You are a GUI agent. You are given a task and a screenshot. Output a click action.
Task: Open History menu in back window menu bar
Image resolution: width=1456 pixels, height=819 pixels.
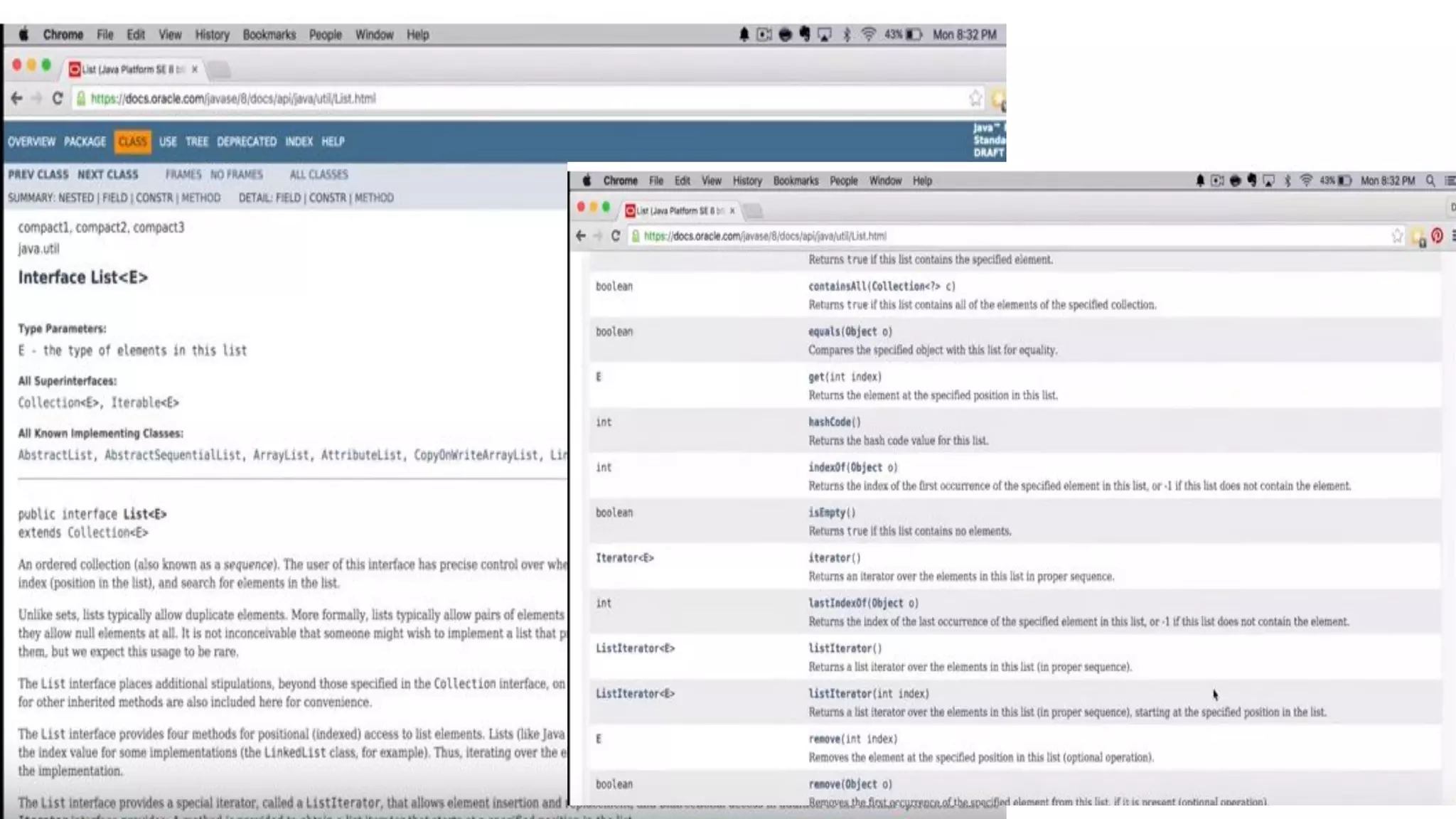[212, 34]
